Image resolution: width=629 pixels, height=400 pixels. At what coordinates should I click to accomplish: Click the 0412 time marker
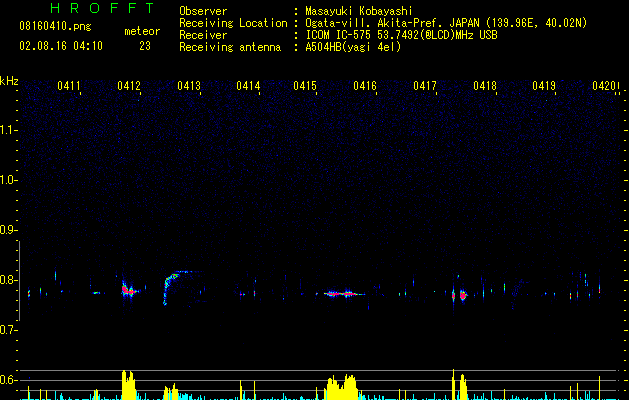[129, 86]
